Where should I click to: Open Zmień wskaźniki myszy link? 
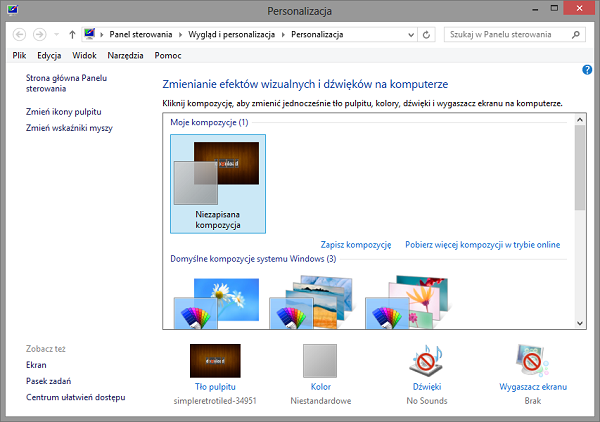(x=69, y=128)
